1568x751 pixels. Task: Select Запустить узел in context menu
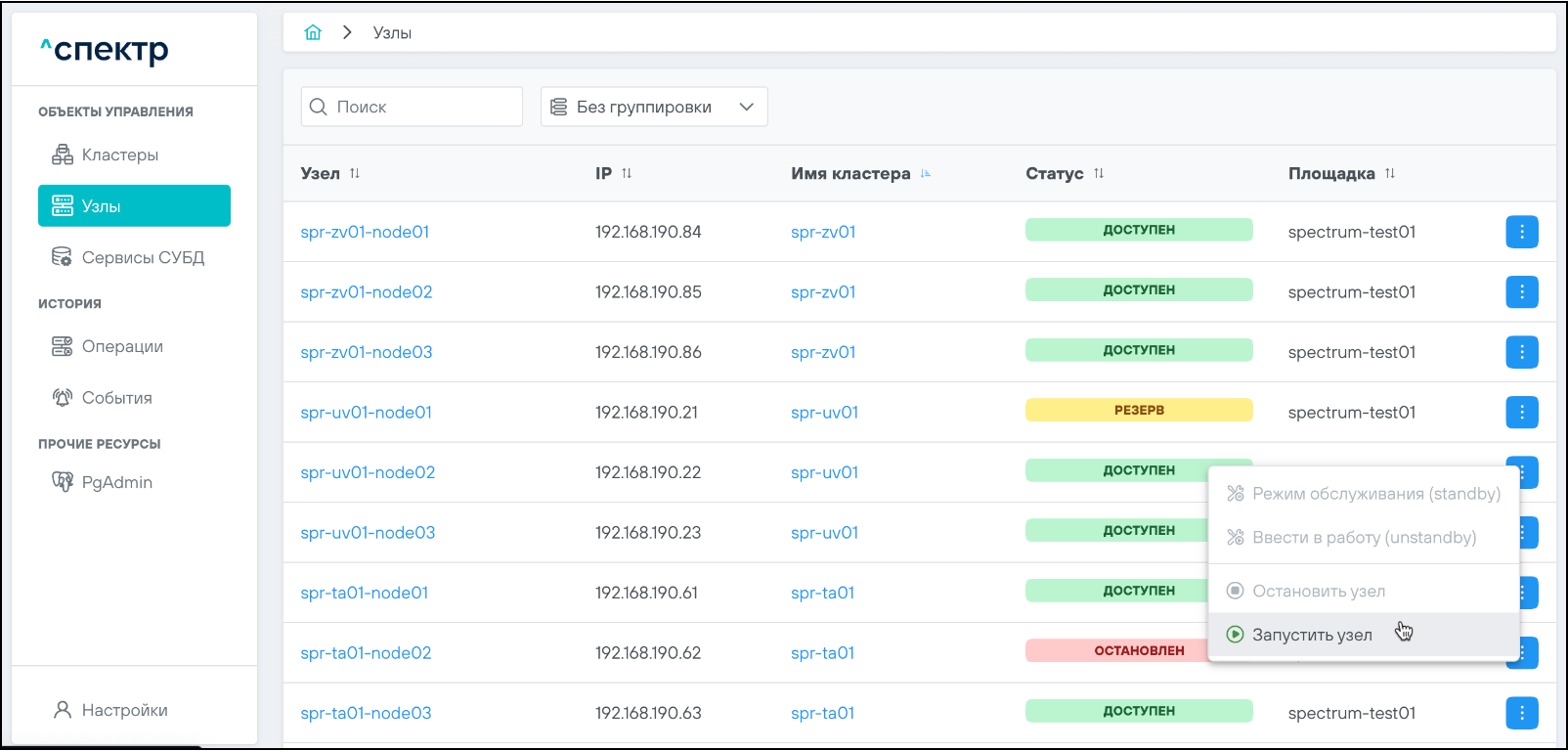(x=1311, y=635)
